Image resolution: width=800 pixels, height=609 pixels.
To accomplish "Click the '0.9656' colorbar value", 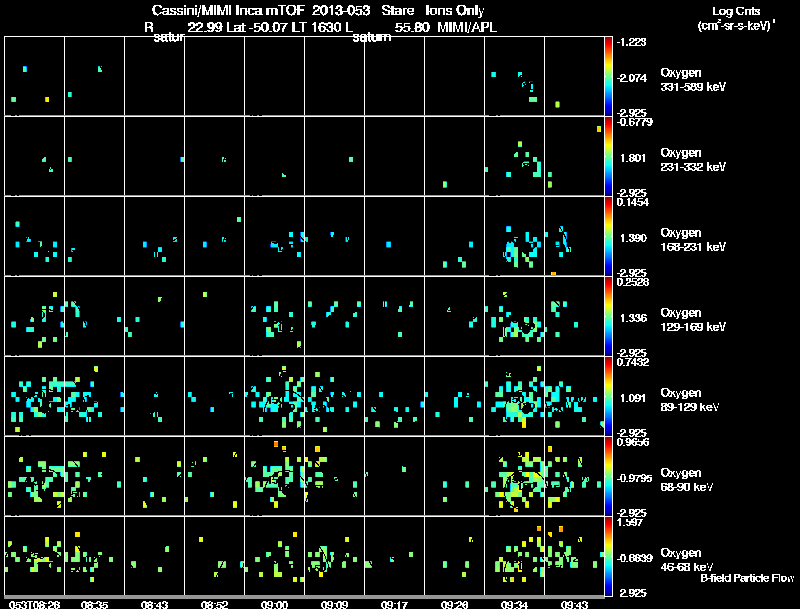I will (x=633, y=442).
